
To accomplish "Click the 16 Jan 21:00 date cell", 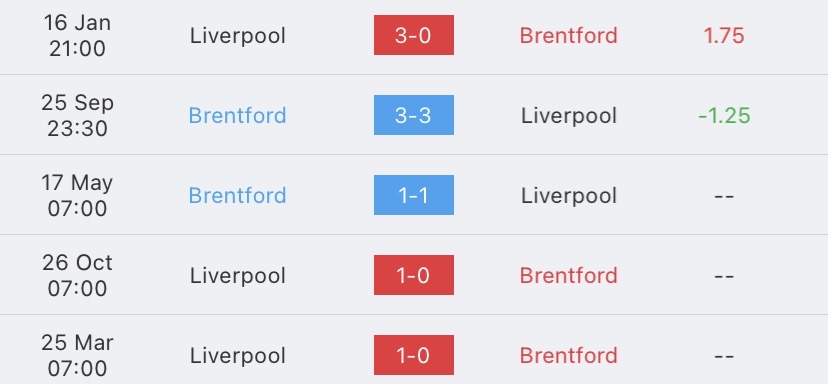I will (77, 35).
